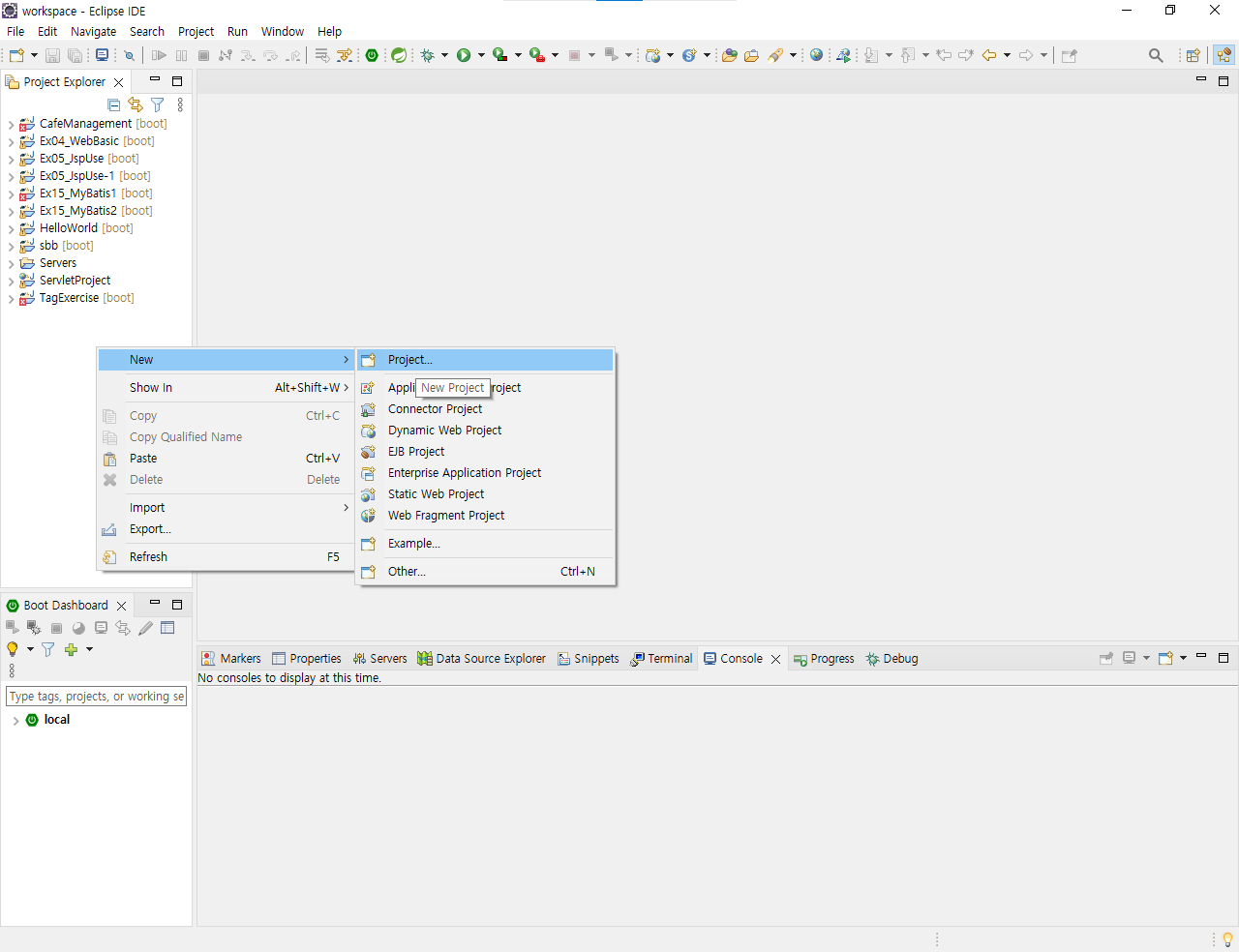Click the Run Last Tool external tools icon
Image resolution: width=1239 pixels, height=952 pixels.
537,55
